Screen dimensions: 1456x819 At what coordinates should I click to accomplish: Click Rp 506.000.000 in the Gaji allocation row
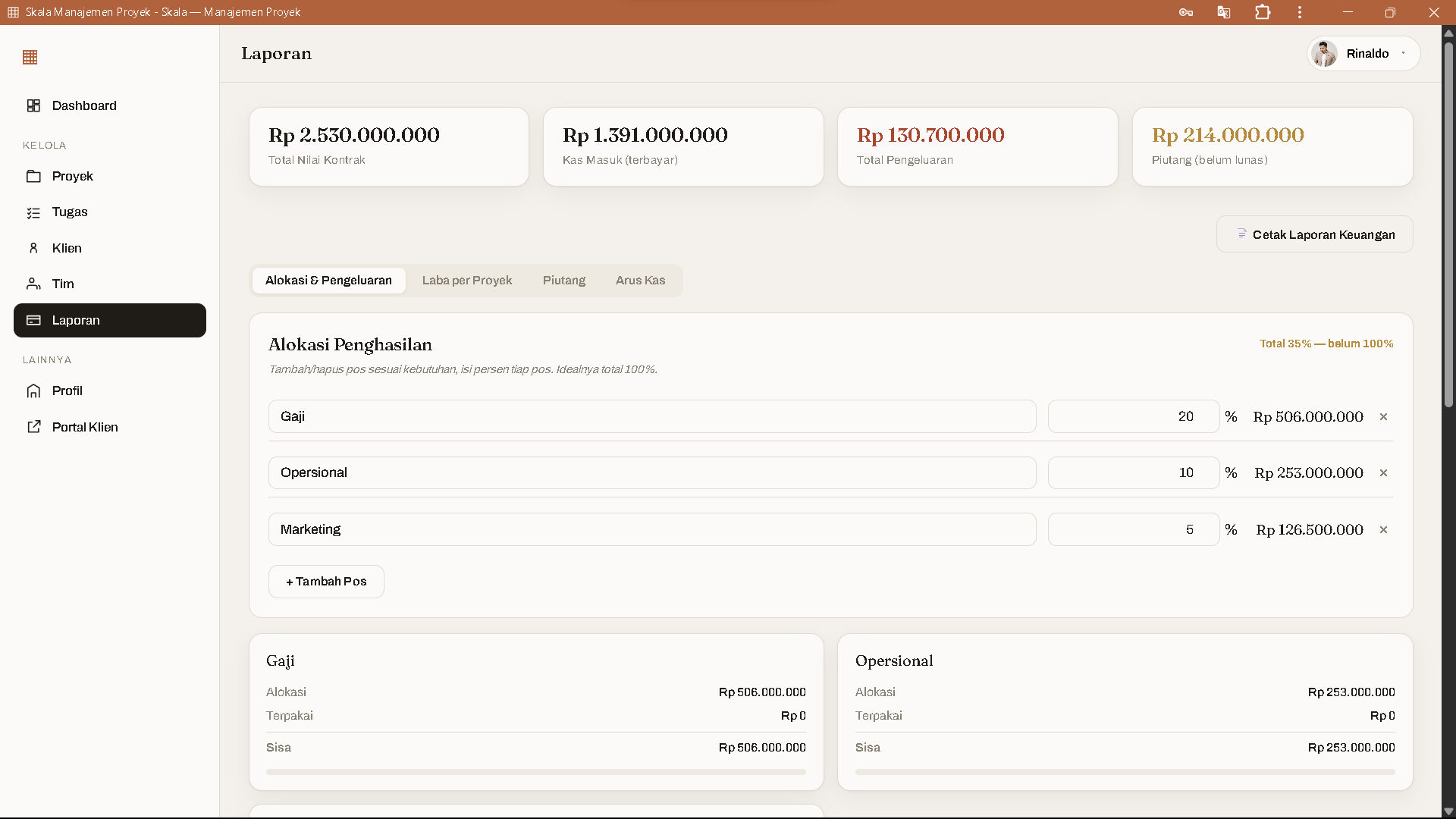click(1308, 416)
